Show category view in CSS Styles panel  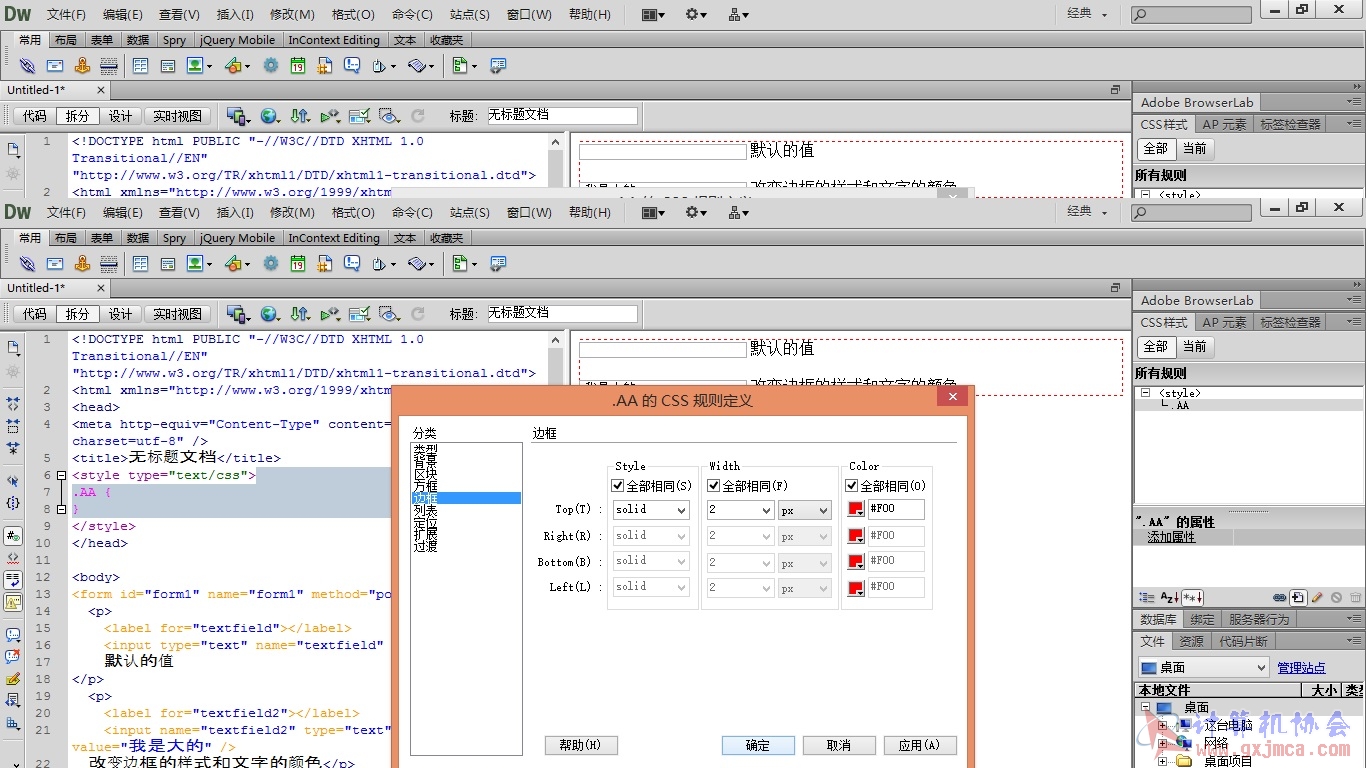click(1146, 598)
